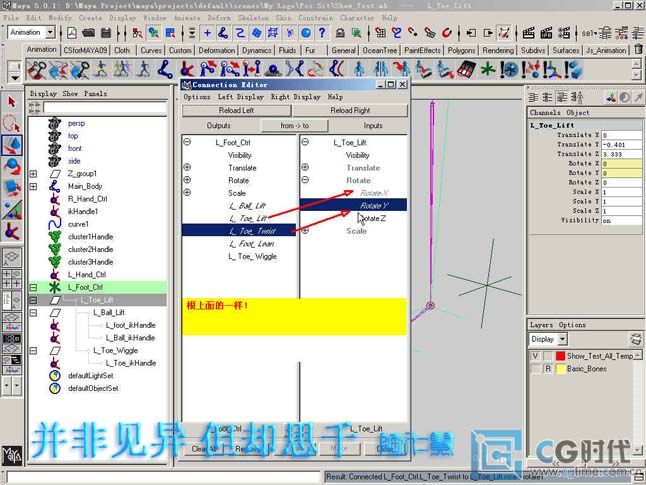Image resolution: width=646 pixels, height=485 pixels.
Task: Click the from -> to direction button
Action: (x=295, y=126)
